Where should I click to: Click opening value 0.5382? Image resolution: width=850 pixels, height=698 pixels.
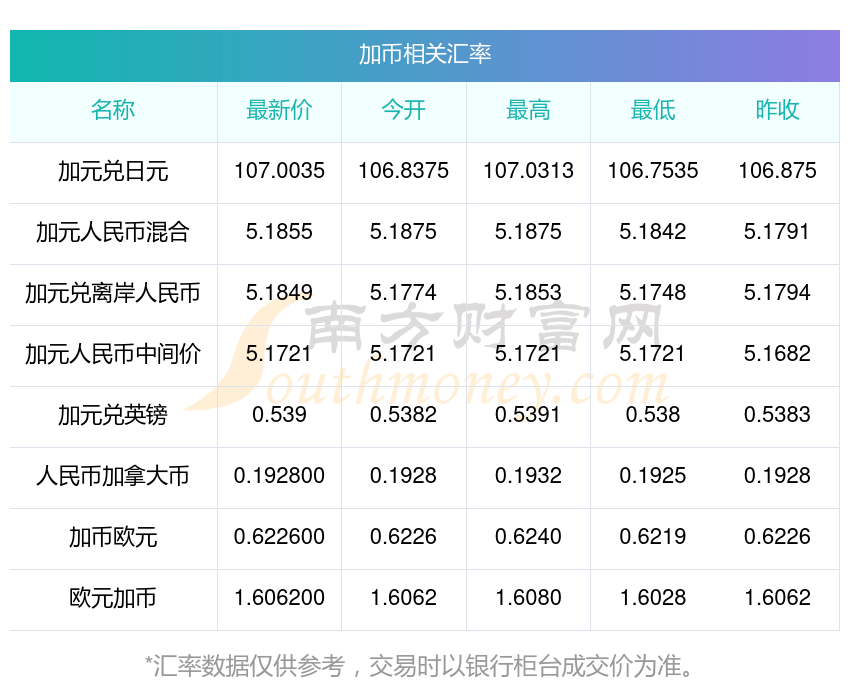(404, 415)
